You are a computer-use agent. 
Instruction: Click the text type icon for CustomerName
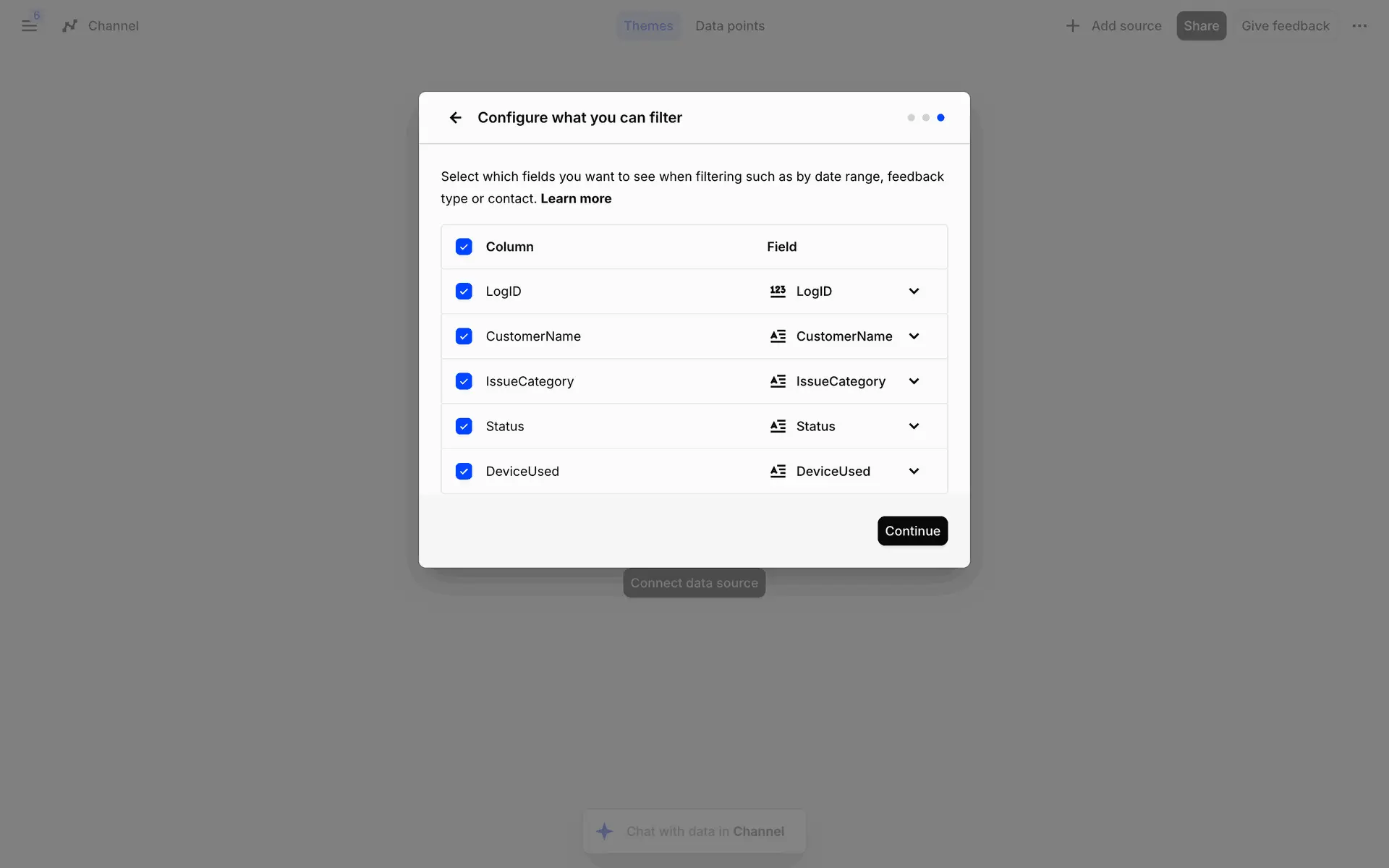[778, 336]
